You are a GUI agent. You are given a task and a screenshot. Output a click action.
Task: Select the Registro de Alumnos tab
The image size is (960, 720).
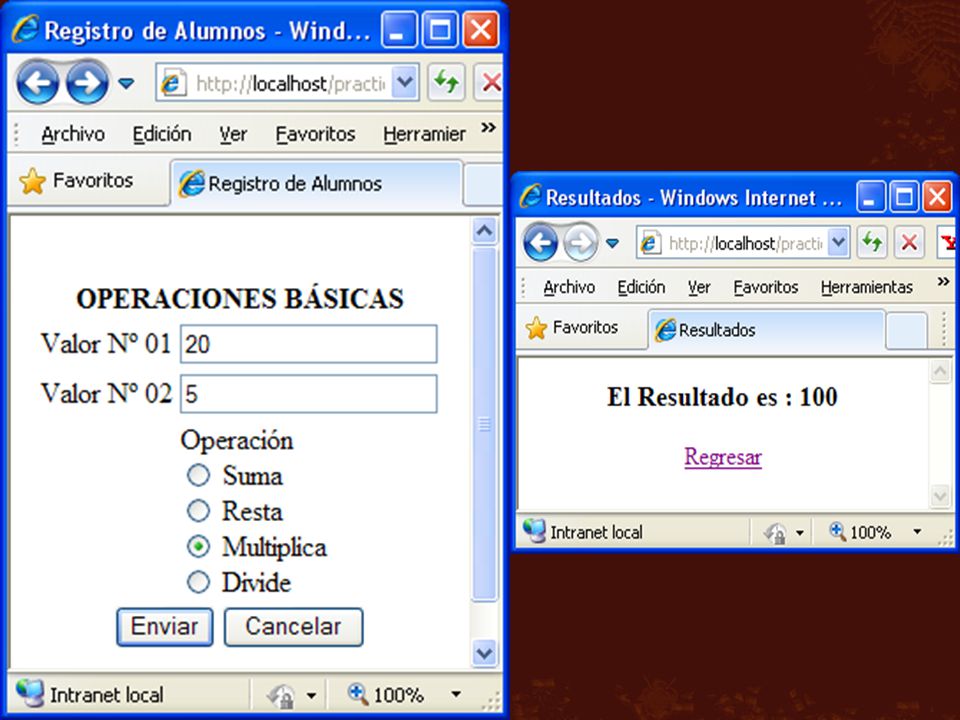(316, 183)
